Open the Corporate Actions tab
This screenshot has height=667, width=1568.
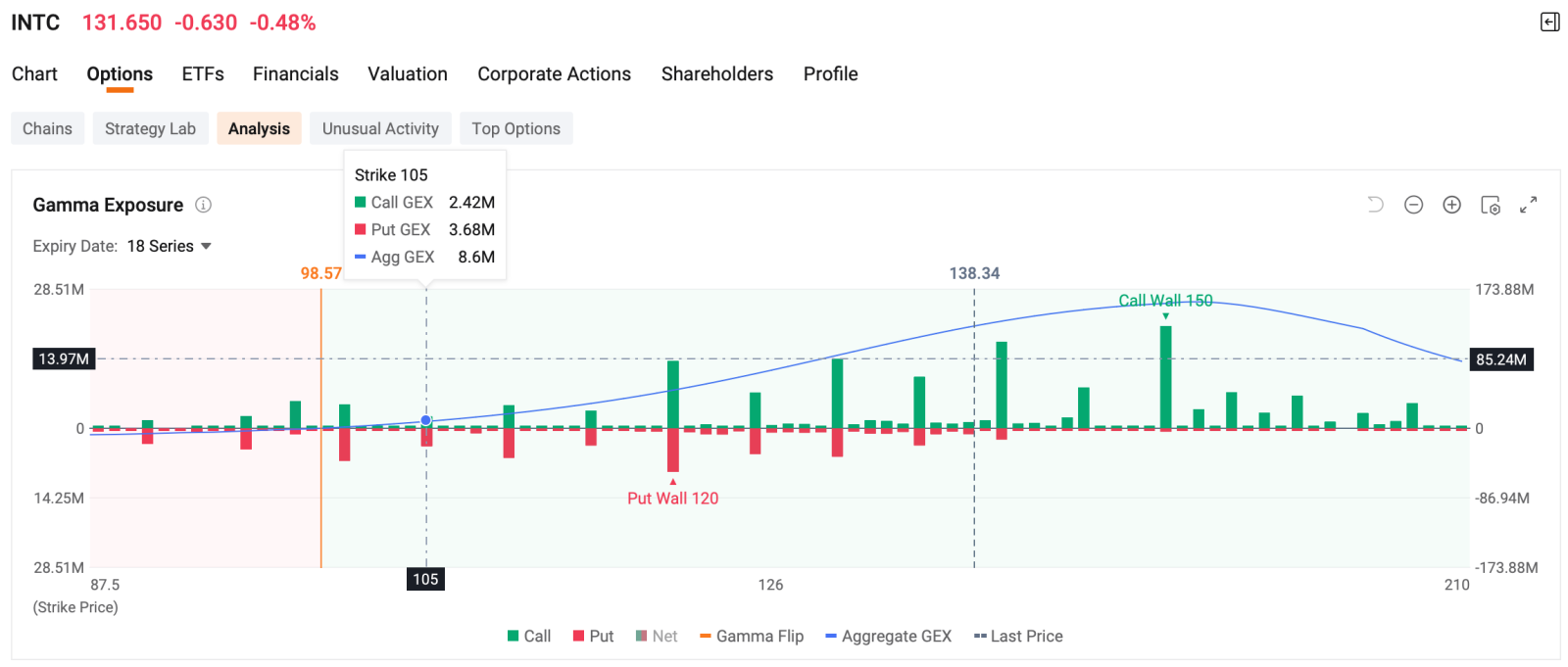[555, 74]
